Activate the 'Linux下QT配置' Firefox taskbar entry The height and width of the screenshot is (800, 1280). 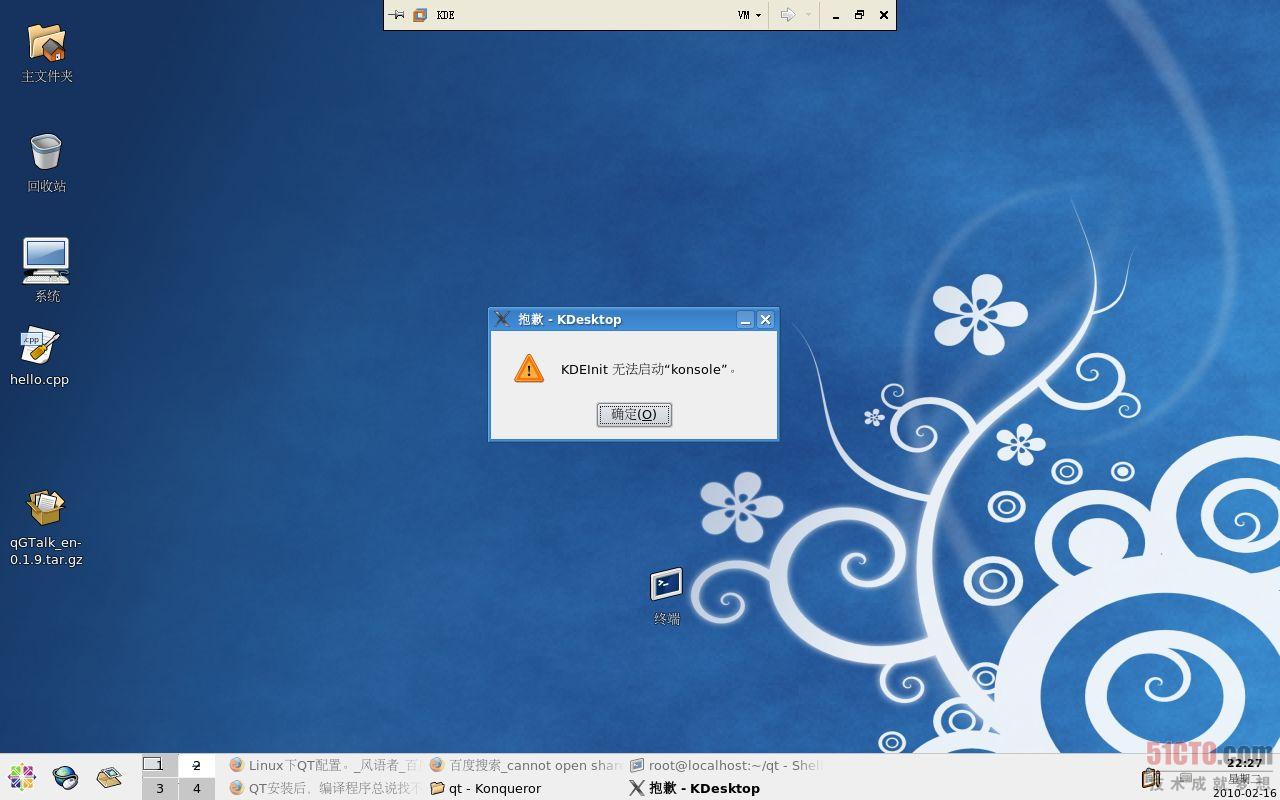325,765
